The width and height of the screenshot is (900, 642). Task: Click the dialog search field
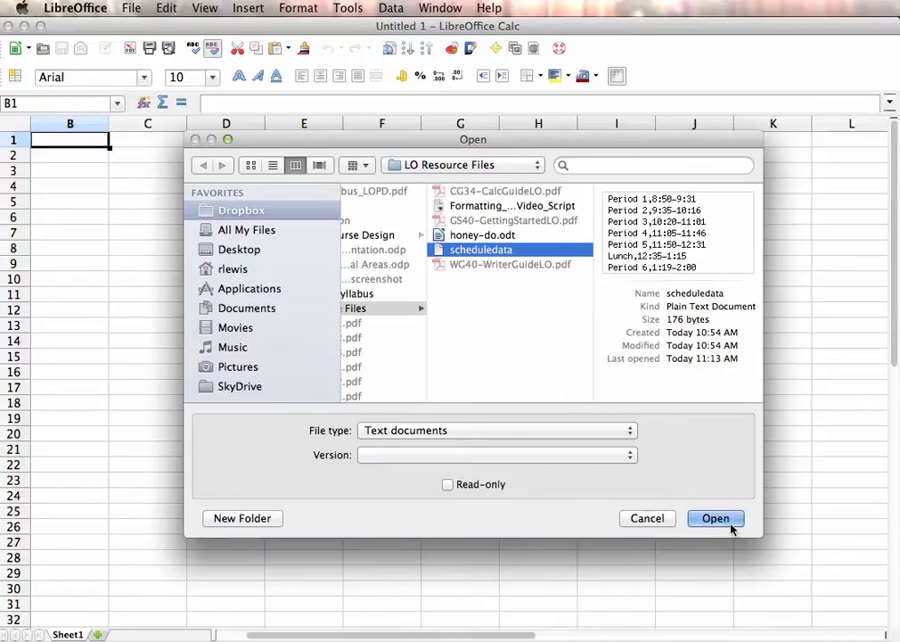pos(654,165)
